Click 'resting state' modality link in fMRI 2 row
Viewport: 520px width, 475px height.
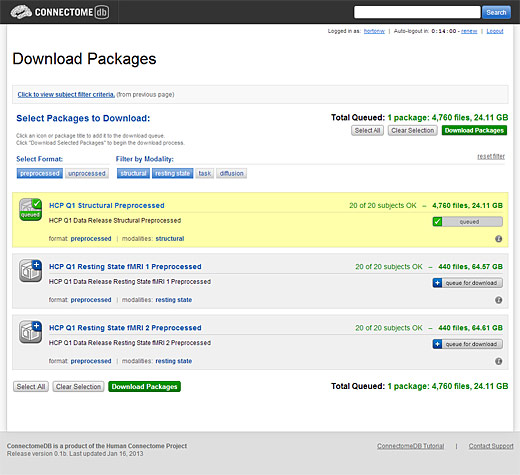coord(174,361)
